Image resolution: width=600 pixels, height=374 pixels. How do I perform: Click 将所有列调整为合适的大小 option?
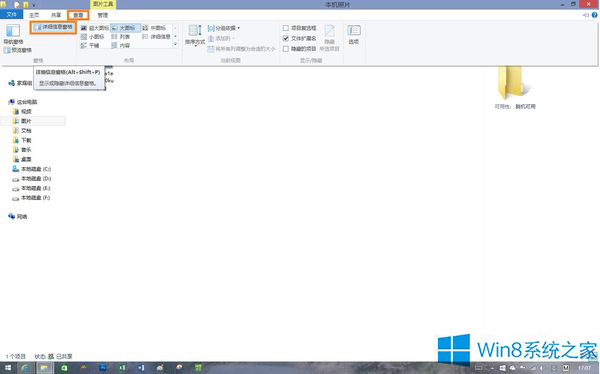tap(241, 49)
